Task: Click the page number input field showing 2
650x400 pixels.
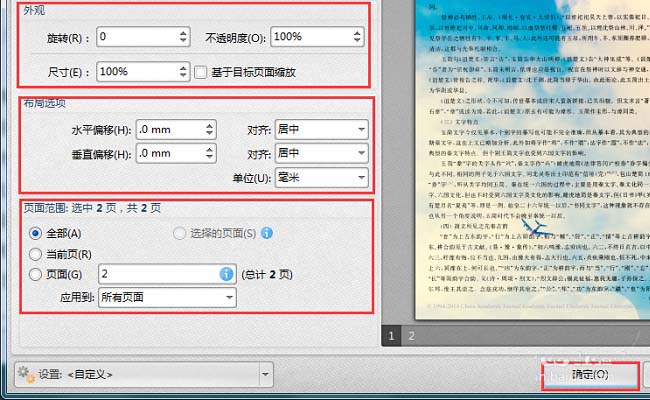Action: click(x=167, y=274)
